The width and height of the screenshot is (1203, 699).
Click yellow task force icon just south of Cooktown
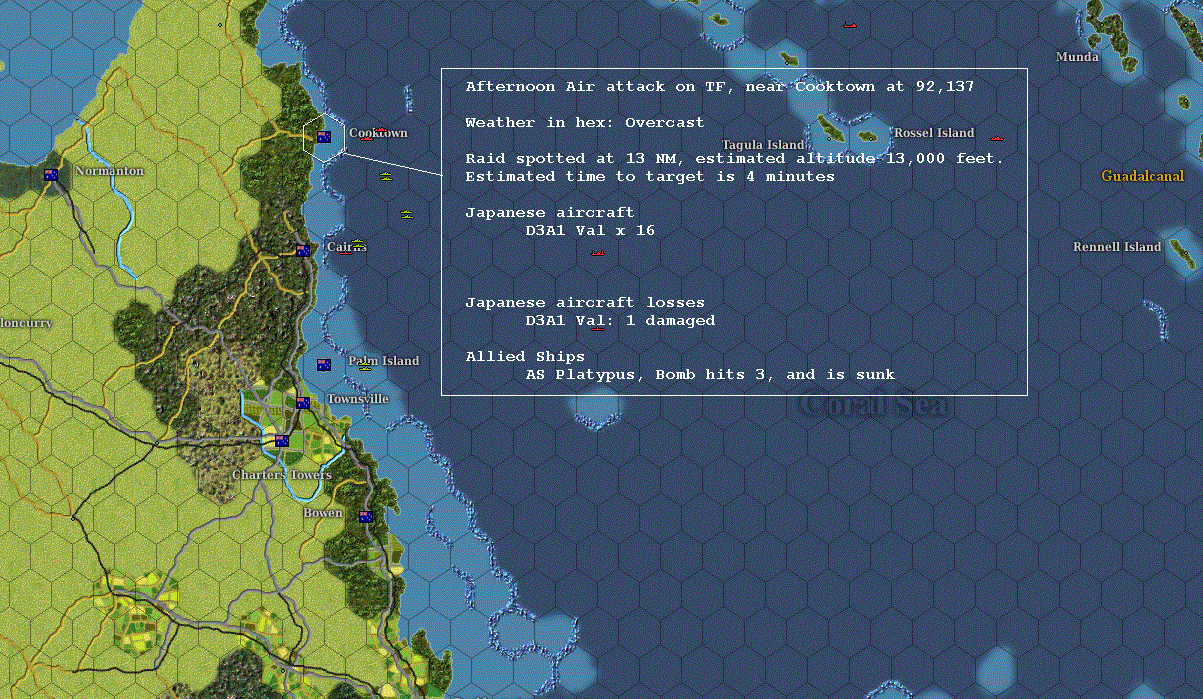pos(385,176)
